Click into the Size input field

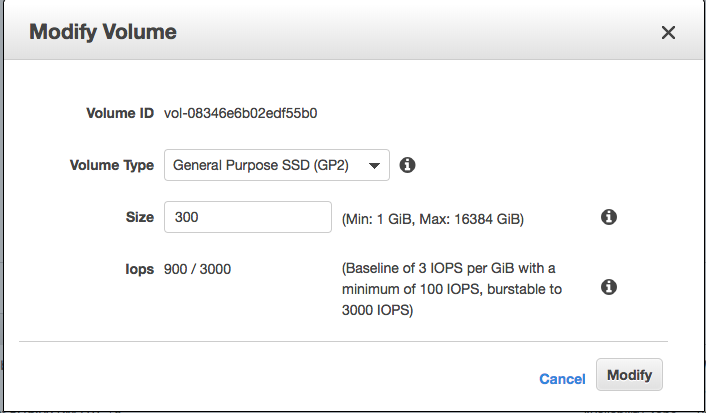pos(247,217)
